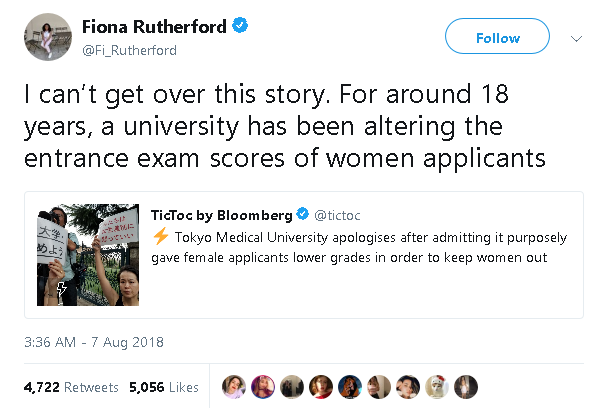Click the verified badge beside Fiona Rutherford
Viewport: 605px width, 408px height.
tap(239, 28)
